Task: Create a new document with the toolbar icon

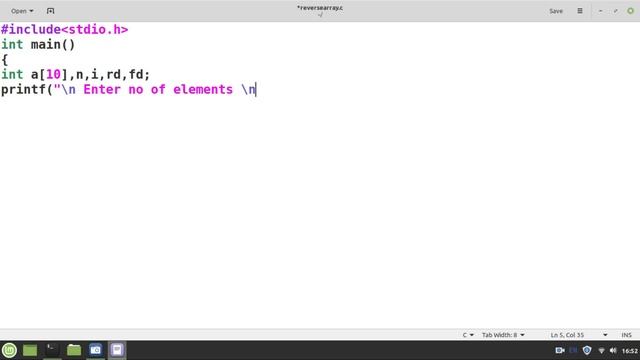Action: click(50, 11)
